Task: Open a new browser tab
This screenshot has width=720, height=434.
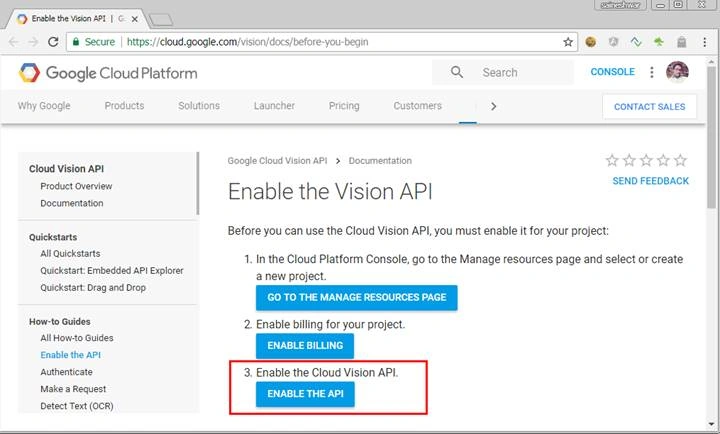Action: (161, 20)
